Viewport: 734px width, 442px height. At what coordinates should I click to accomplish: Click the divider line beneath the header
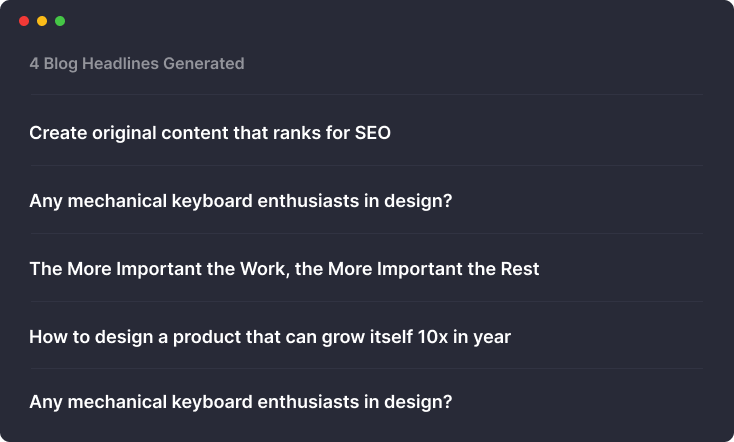367,95
